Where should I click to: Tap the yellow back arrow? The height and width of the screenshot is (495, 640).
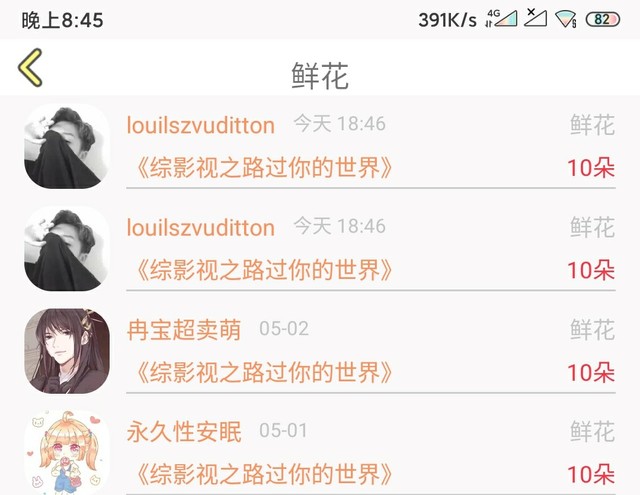pyautogui.click(x=30, y=68)
